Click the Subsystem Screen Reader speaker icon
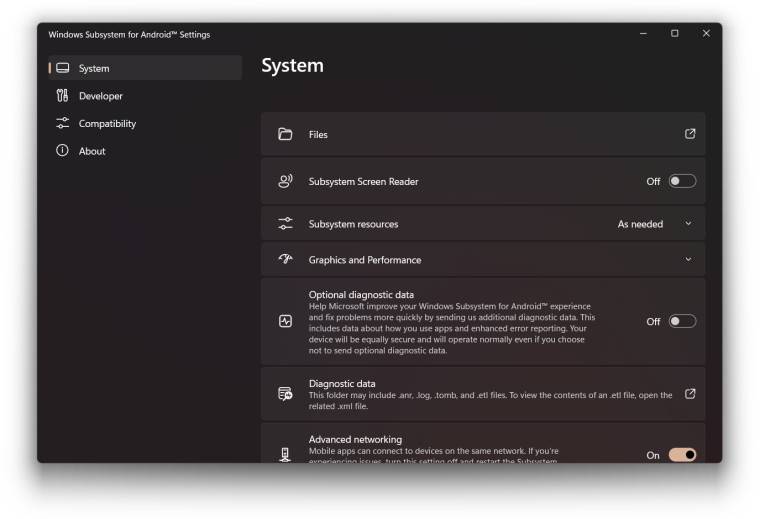The width and height of the screenshot is (760, 519). 285,181
